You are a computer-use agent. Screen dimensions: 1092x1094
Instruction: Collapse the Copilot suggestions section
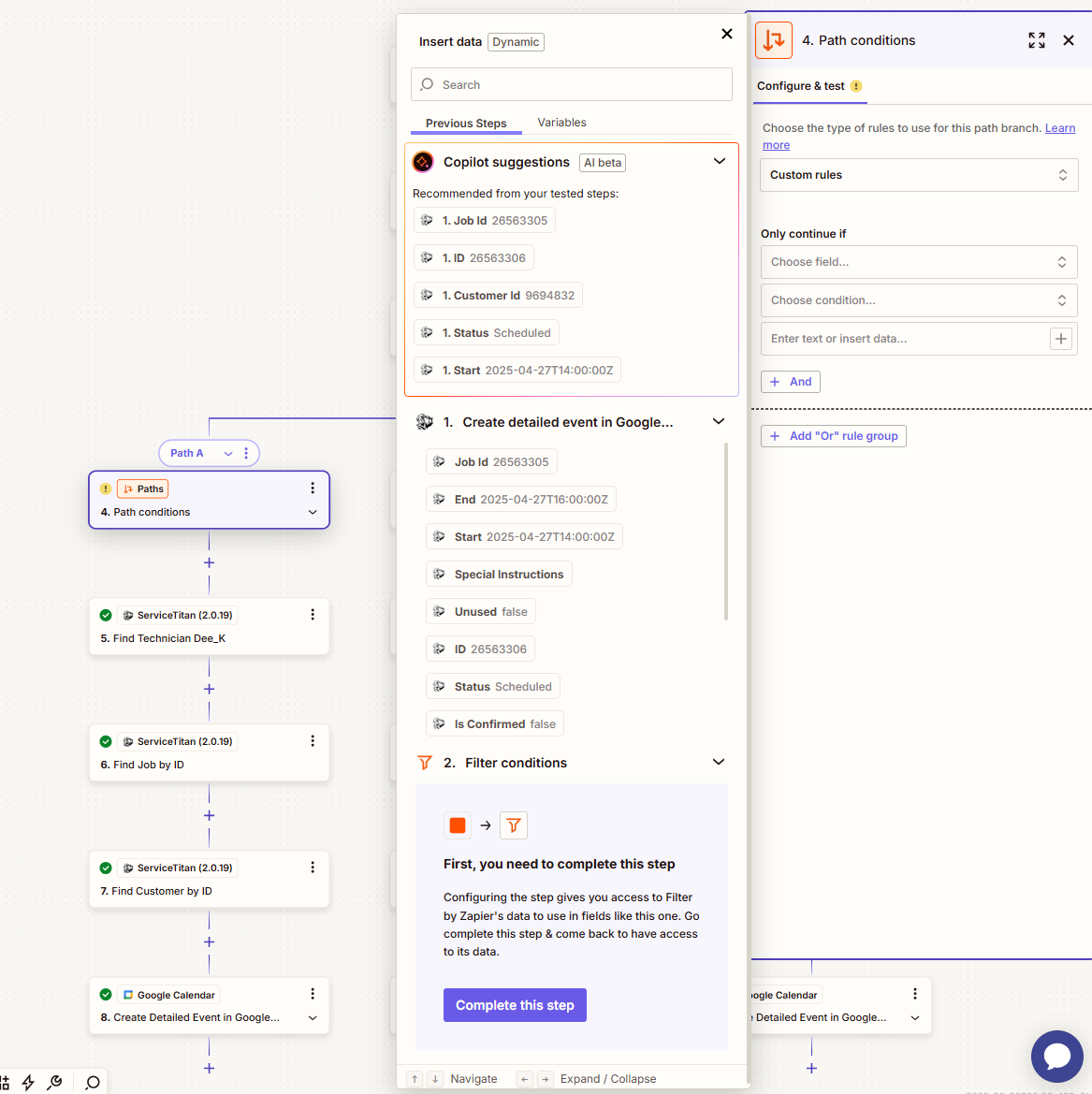pos(719,161)
